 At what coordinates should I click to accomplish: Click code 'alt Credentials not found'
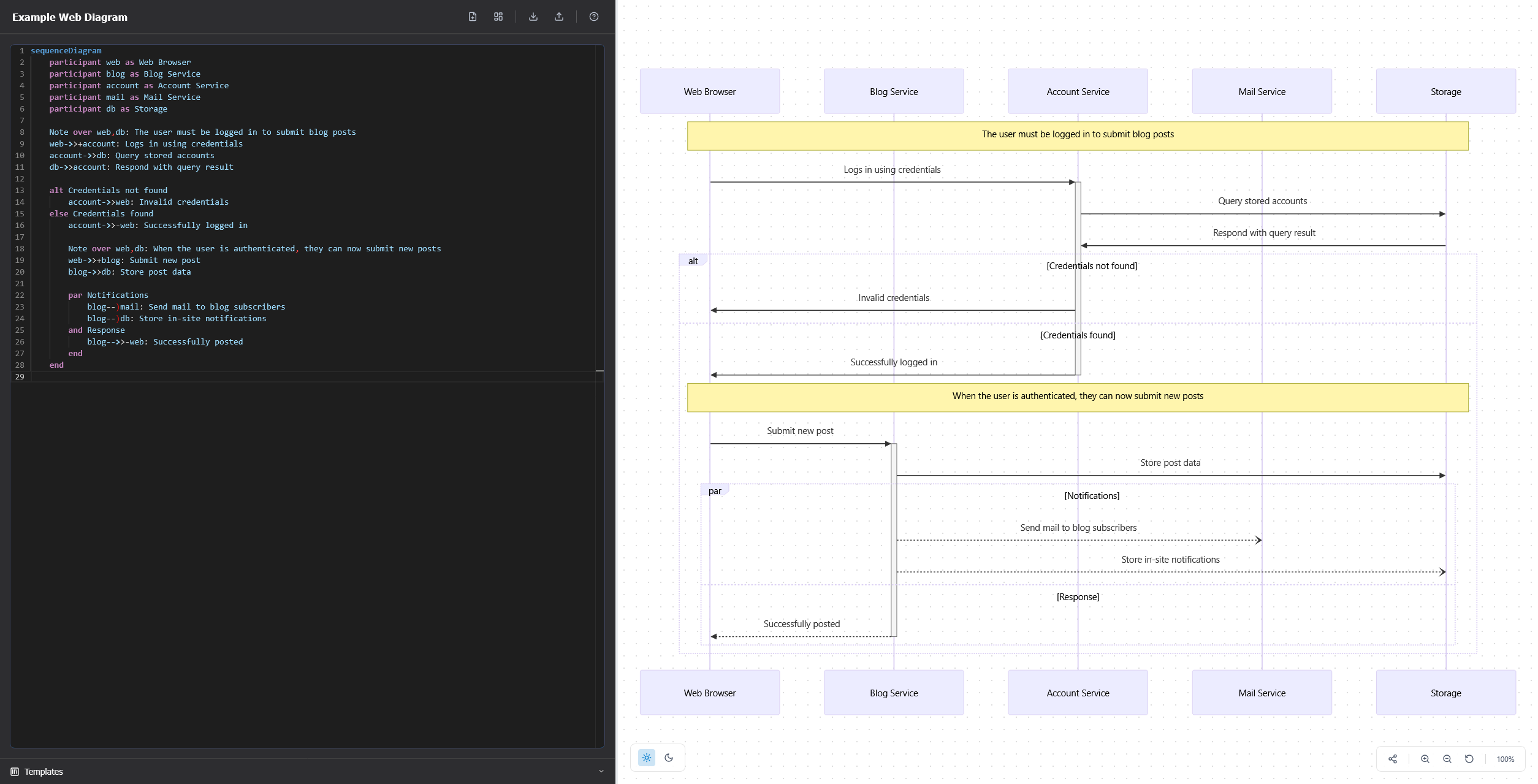click(x=108, y=191)
